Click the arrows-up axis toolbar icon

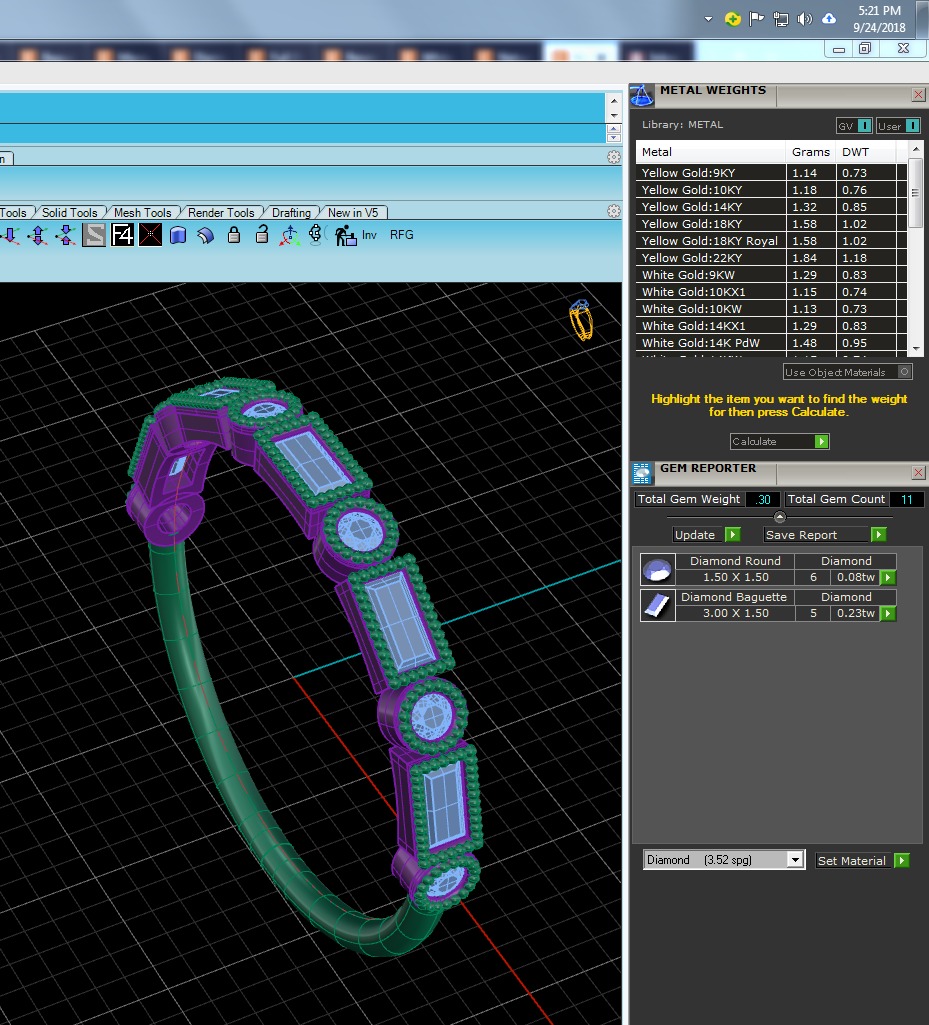pyautogui.click(x=66, y=235)
